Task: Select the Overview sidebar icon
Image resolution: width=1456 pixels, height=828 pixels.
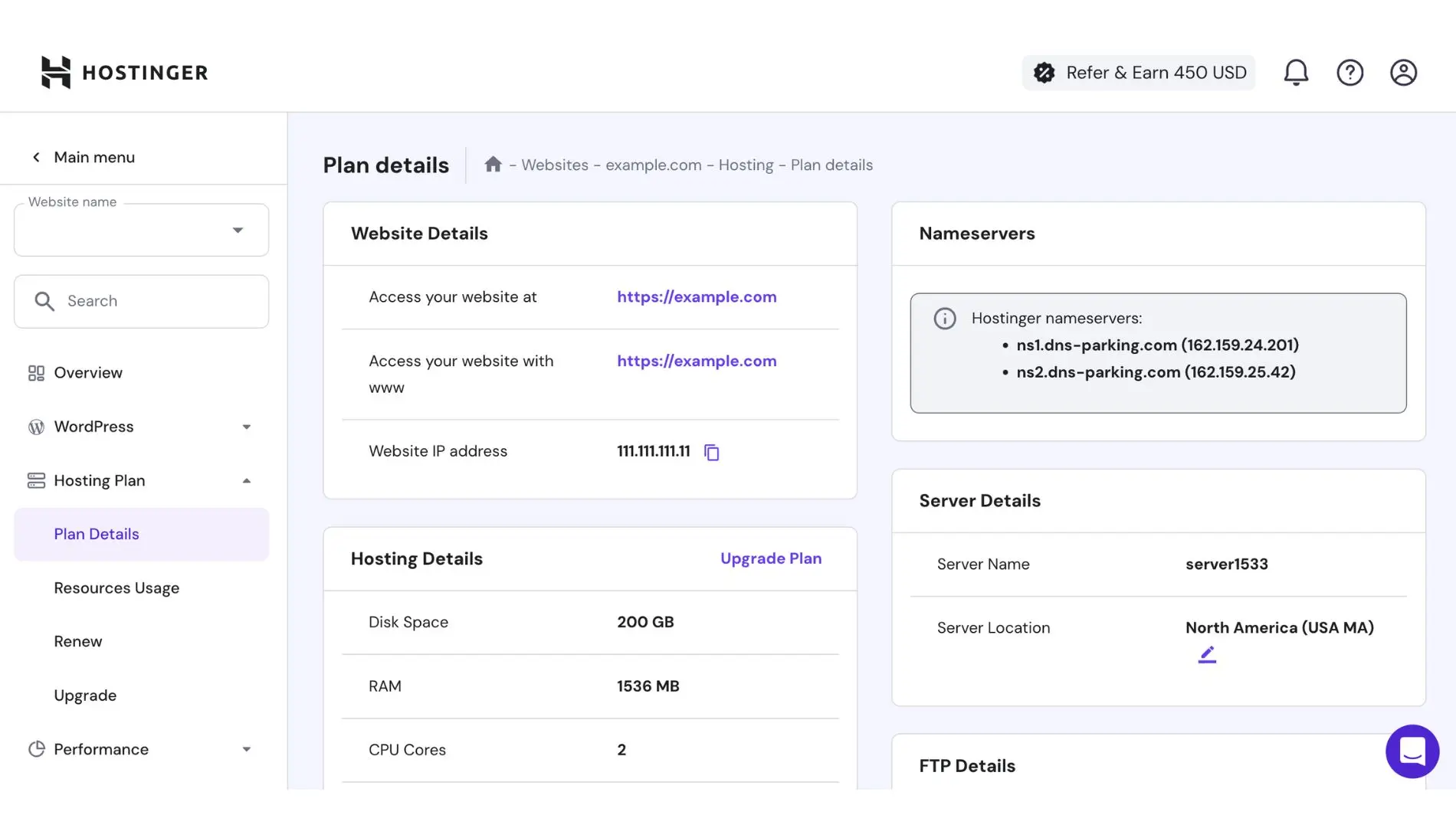Action: tap(35, 373)
